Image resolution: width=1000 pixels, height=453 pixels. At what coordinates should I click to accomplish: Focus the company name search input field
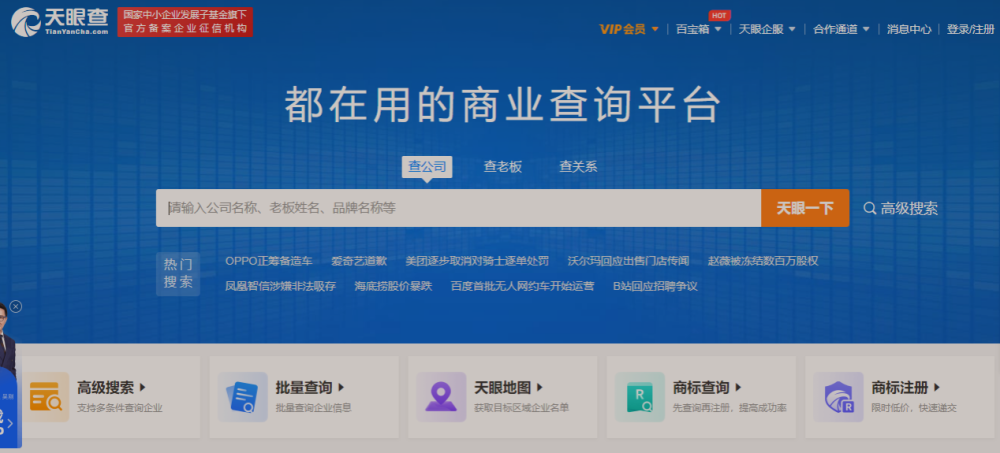(459, 208)
